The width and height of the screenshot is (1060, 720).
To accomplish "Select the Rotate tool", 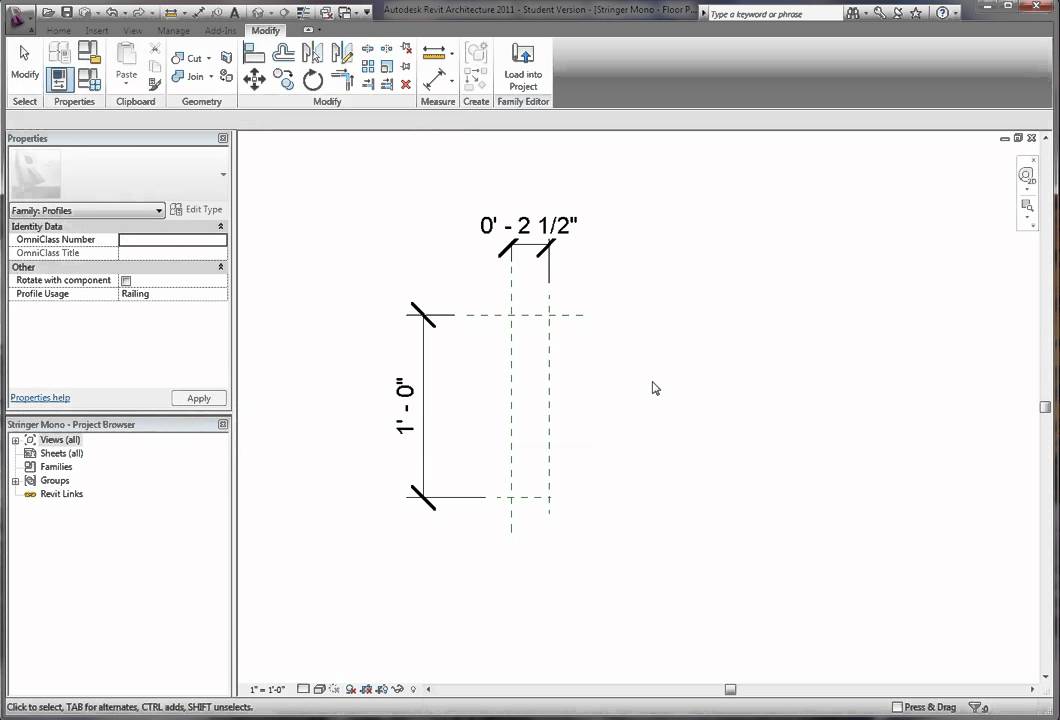I will (x=313, y=80).
